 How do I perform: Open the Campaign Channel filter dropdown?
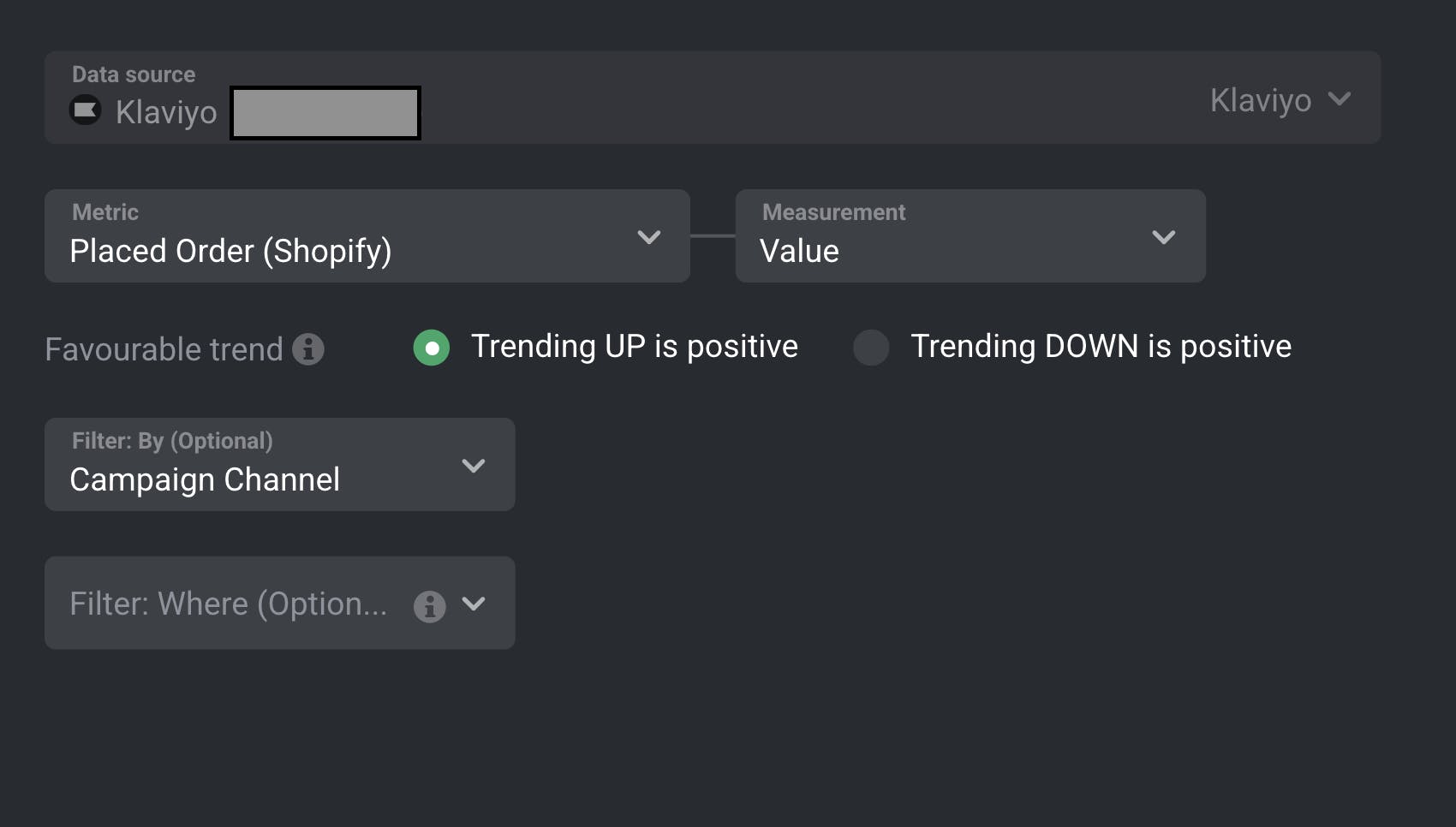[280, 465]
